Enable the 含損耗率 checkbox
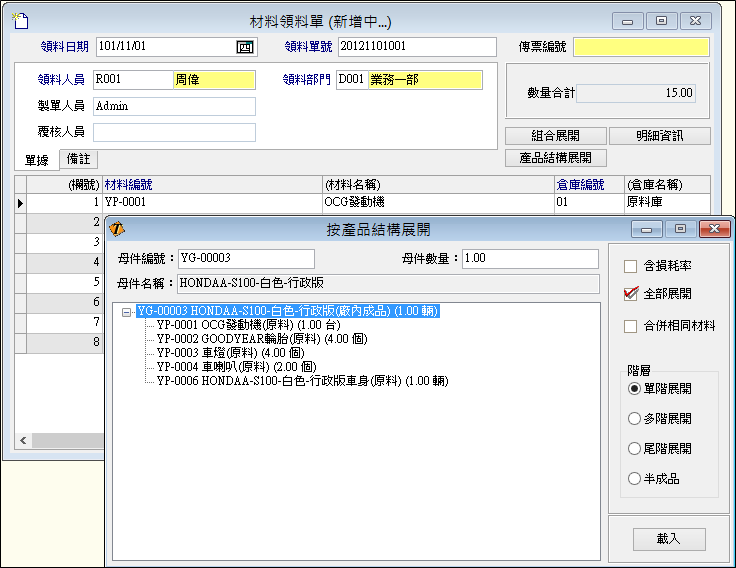Viewport: 736px width, 568px height. tap(631, 266)
